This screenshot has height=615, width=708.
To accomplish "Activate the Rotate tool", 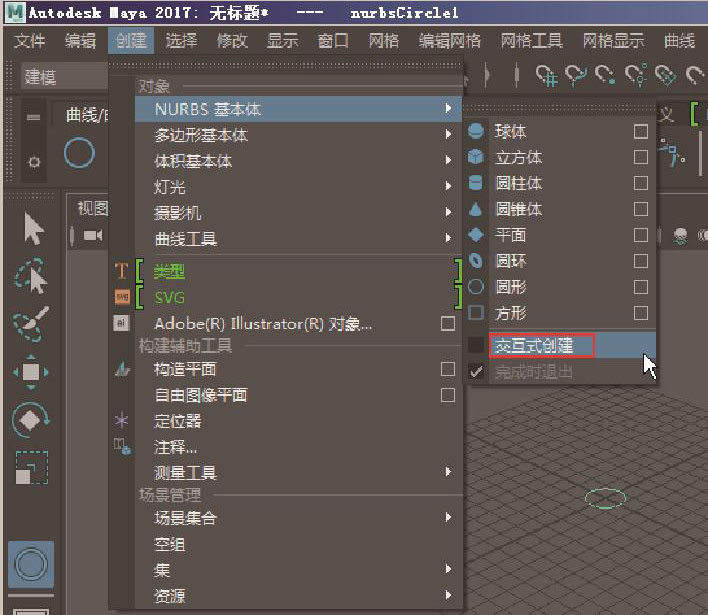I will 32,419.
